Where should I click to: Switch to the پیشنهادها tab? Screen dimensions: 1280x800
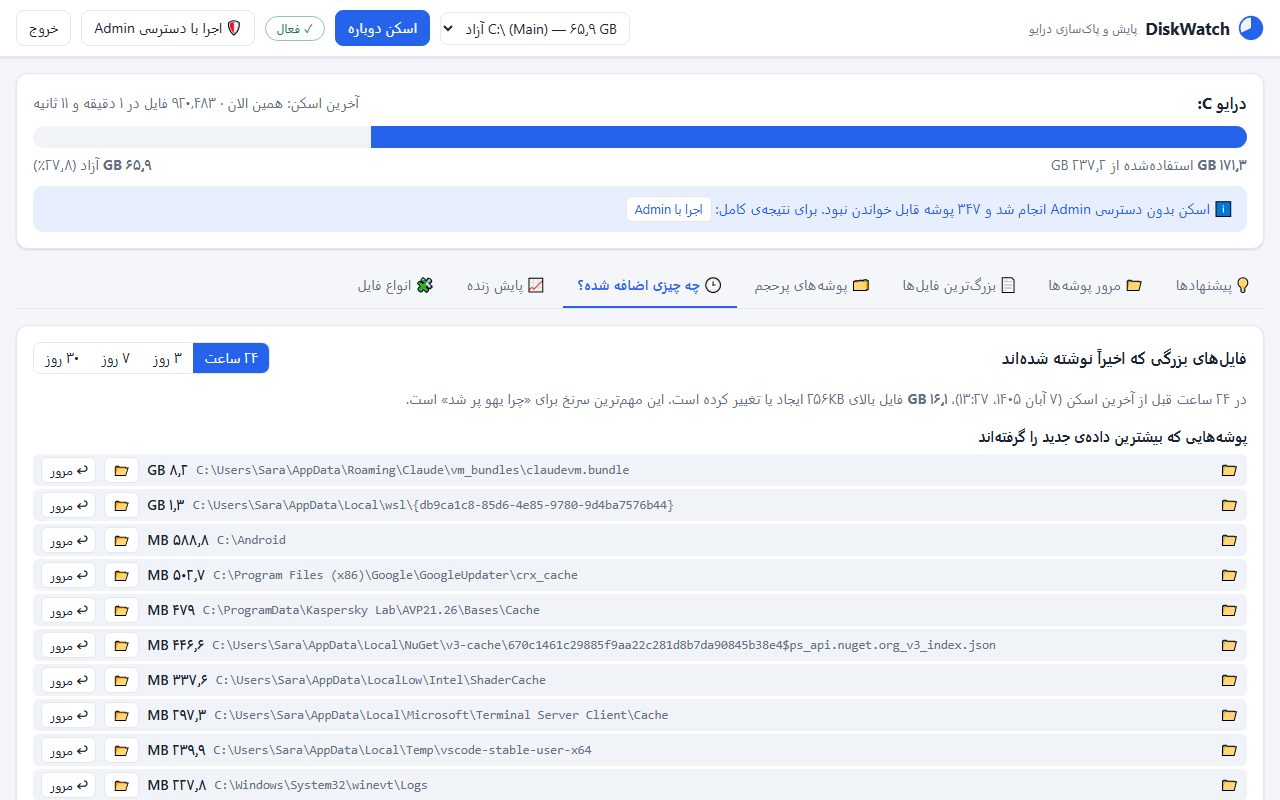coord(1213,285)
